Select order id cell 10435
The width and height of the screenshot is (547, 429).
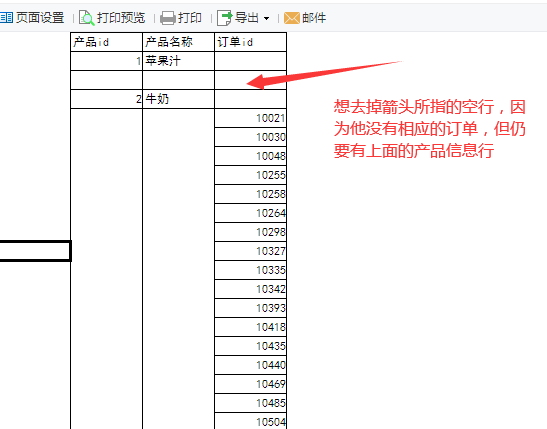(x=250, y=346)
